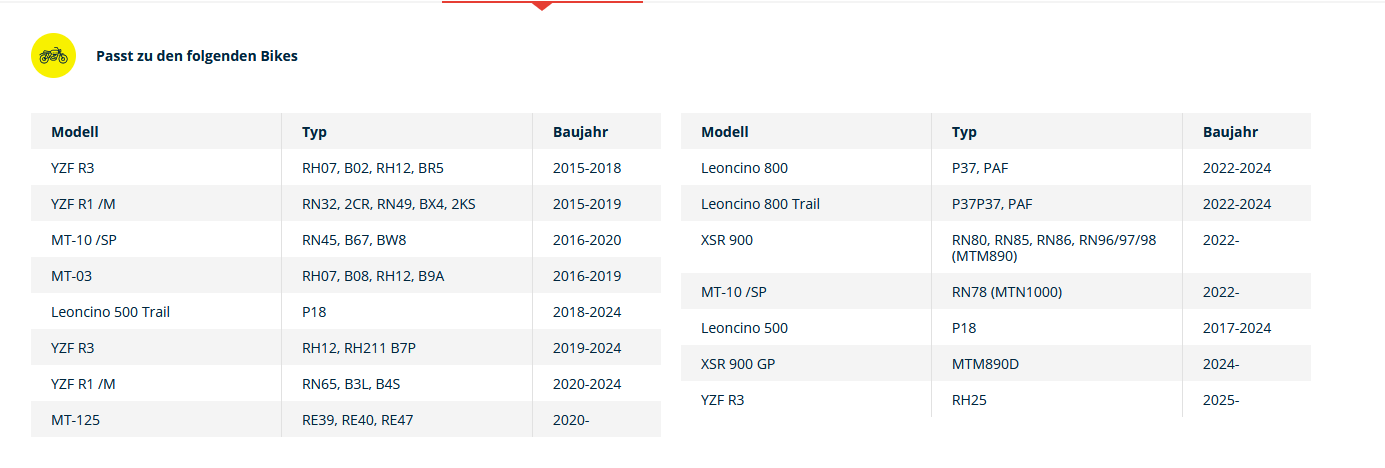Select type cell 'RE39, RE40, RE47'
Screen dimensions: 1385x468
(x=358, y=420)
